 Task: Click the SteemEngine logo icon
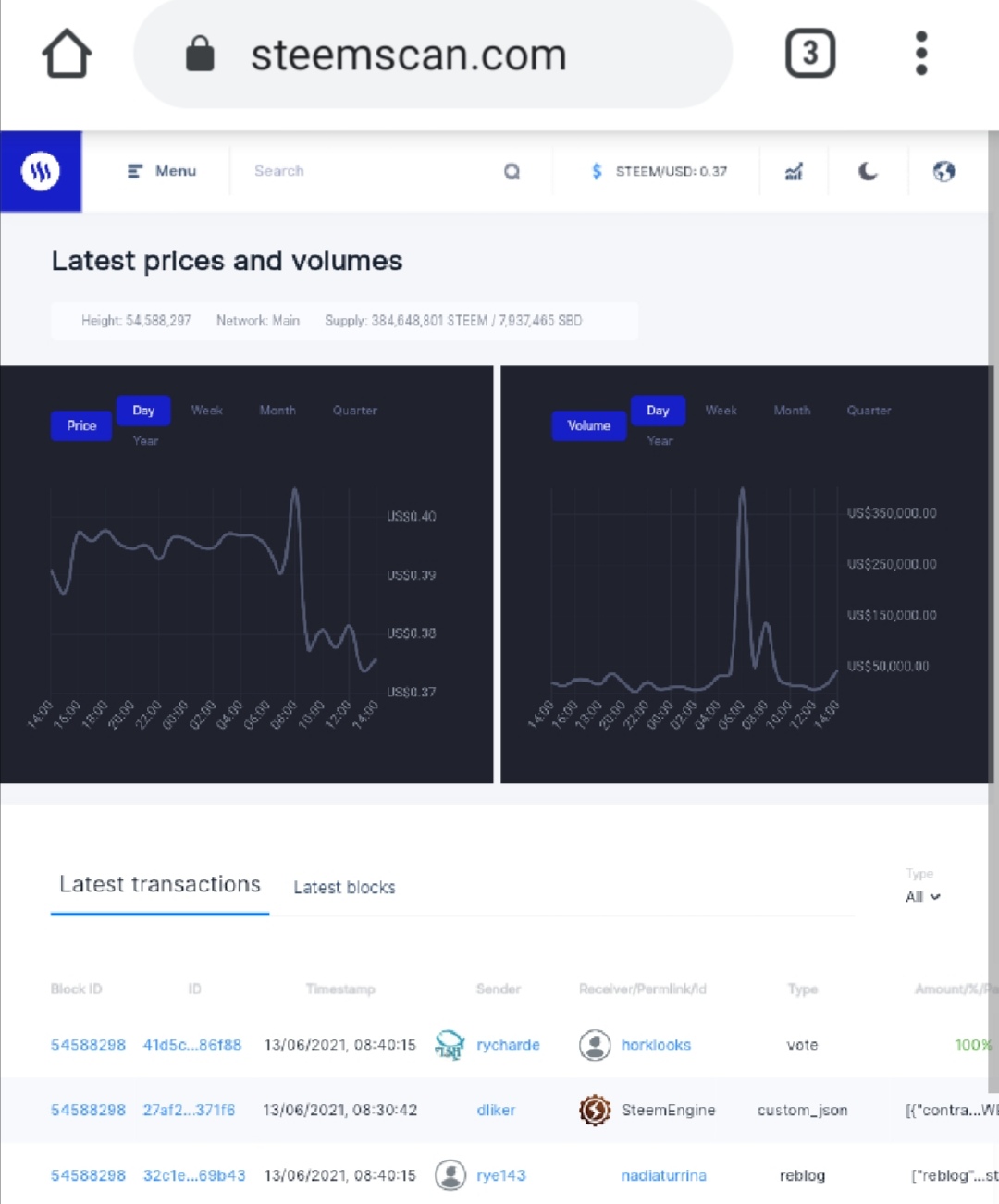tap(595, 1110)
